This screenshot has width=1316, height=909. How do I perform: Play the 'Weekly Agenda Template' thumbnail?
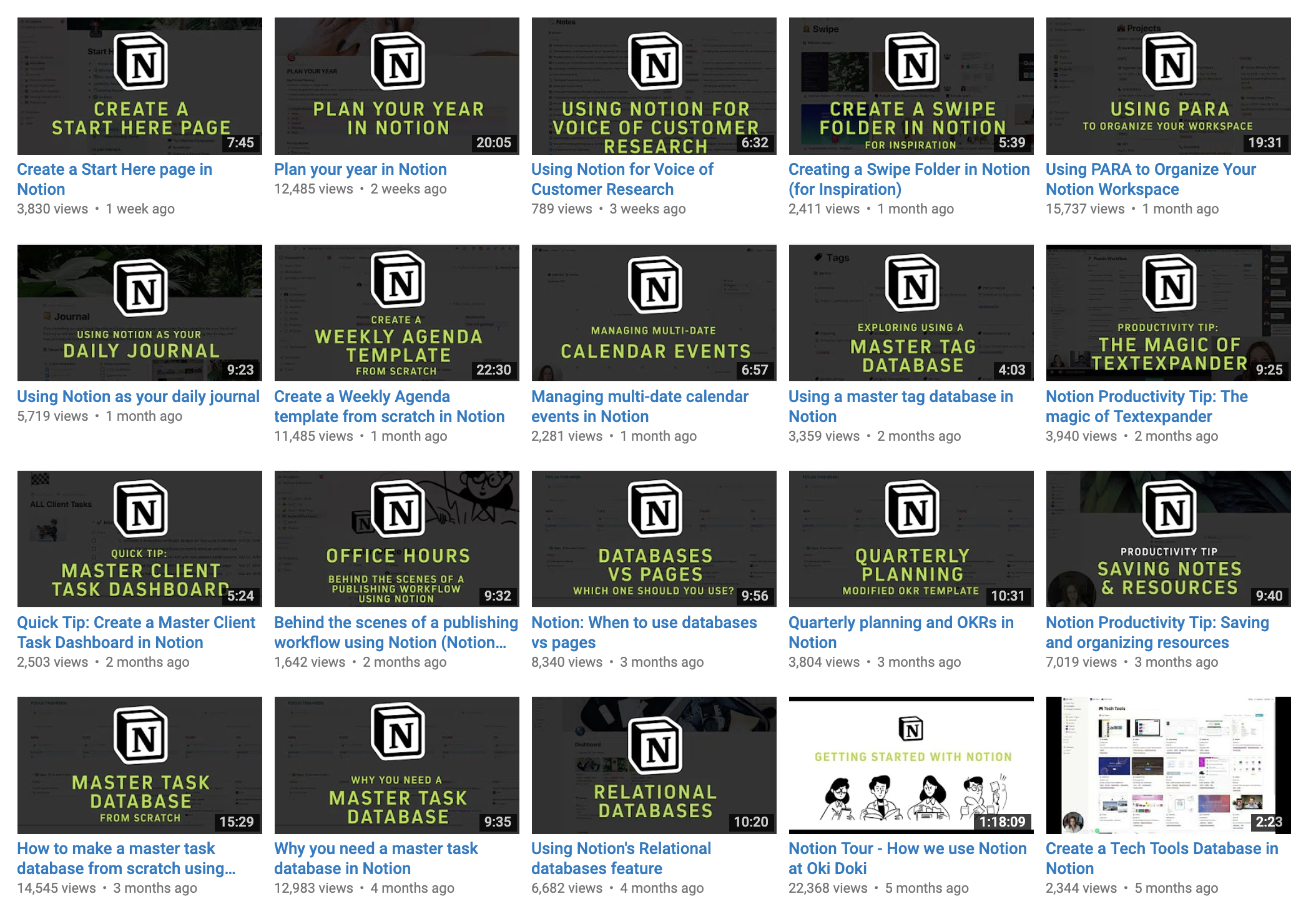pyautogui.click(x=397, y=313)
